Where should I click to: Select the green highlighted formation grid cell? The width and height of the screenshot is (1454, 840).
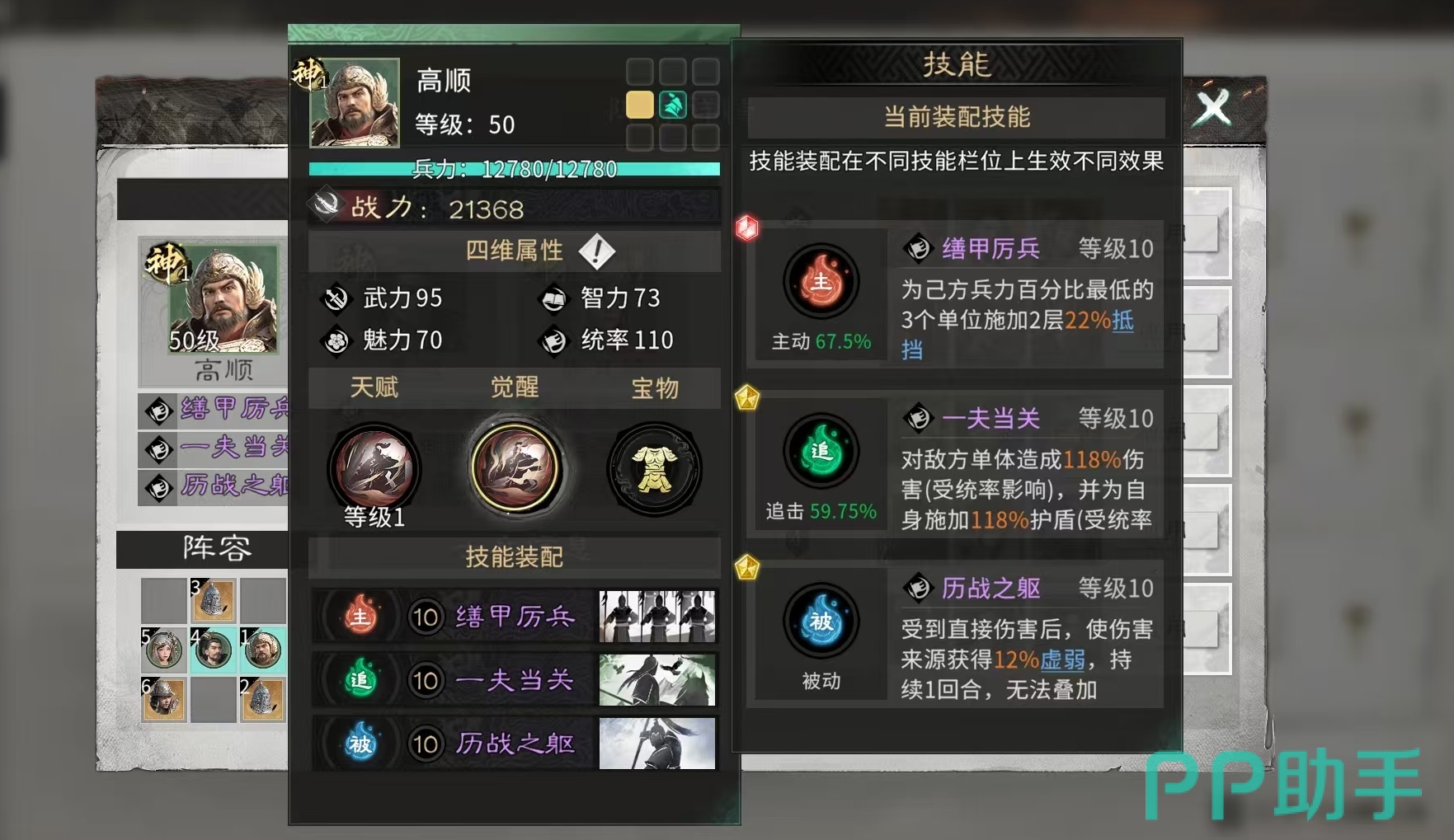(x=673, y=105)
